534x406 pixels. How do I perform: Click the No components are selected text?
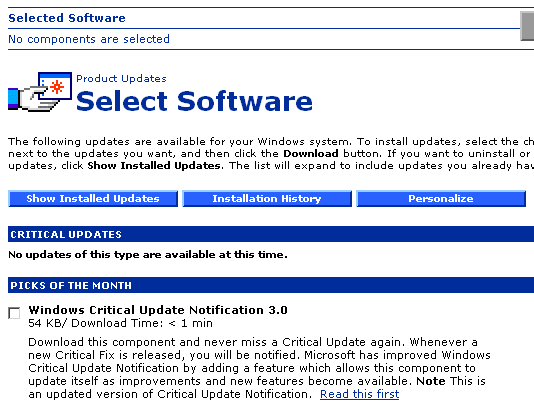pos(89,39)
